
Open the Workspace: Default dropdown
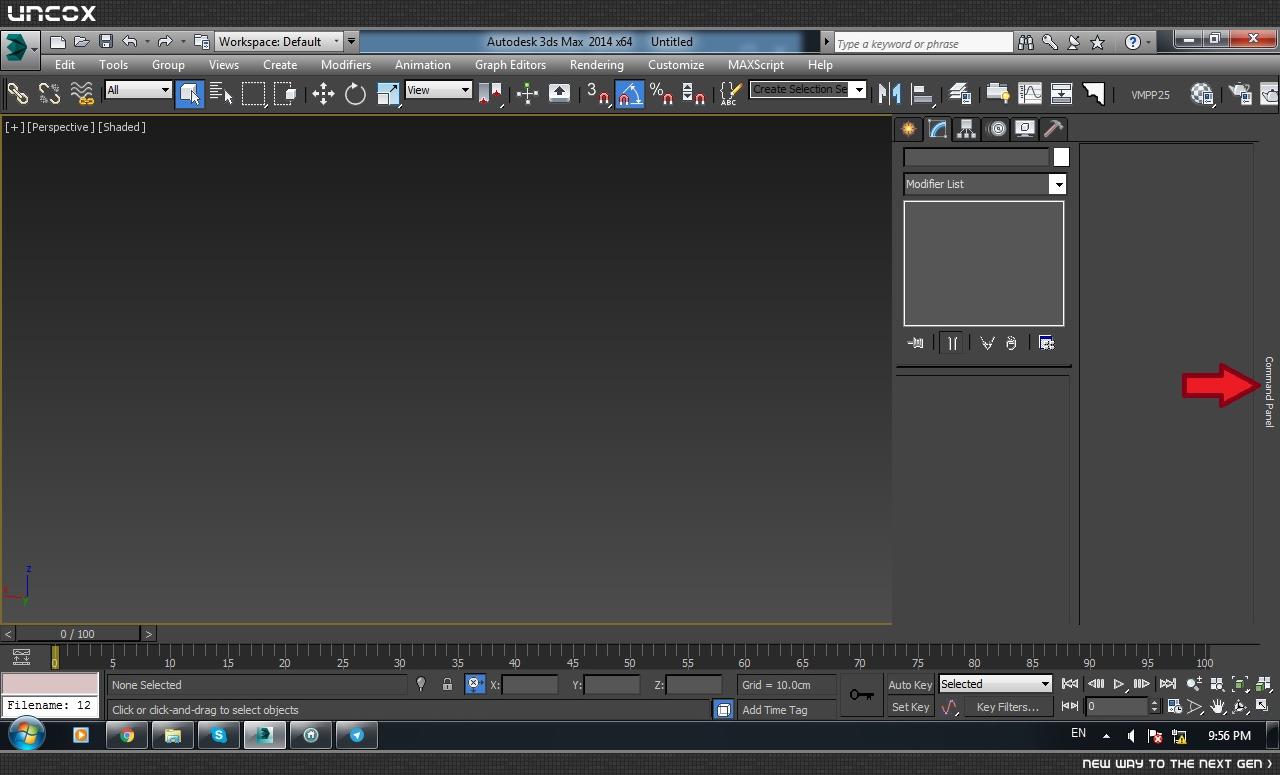tap(279, 42)
